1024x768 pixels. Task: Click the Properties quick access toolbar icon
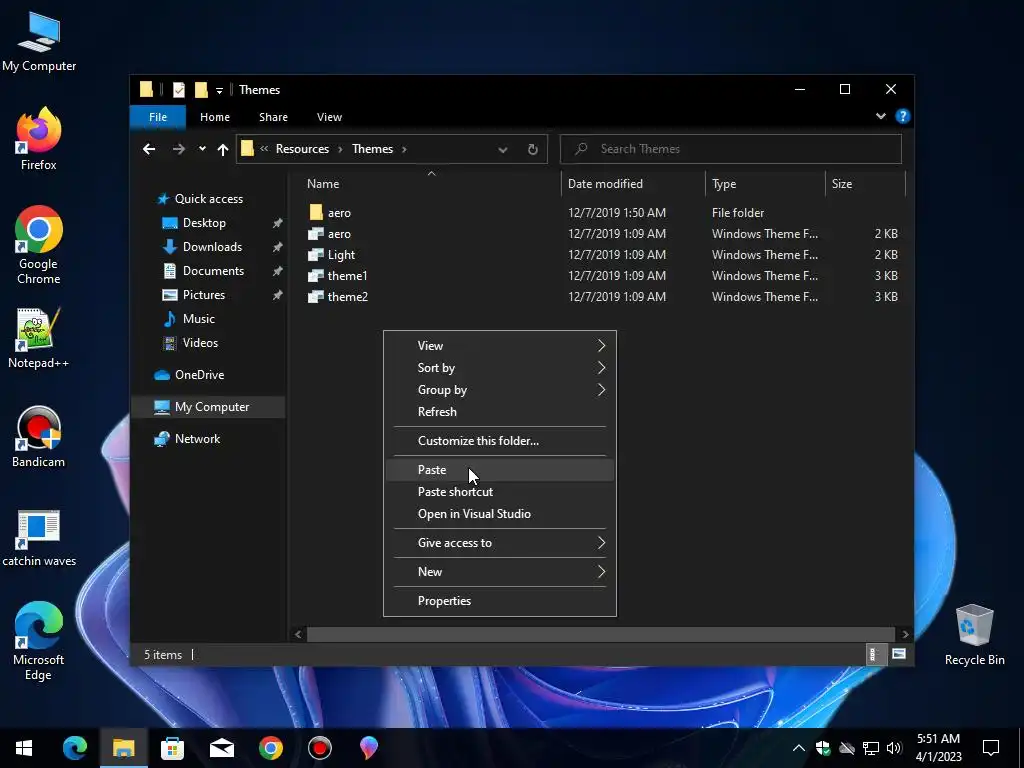tap(178, 89)
